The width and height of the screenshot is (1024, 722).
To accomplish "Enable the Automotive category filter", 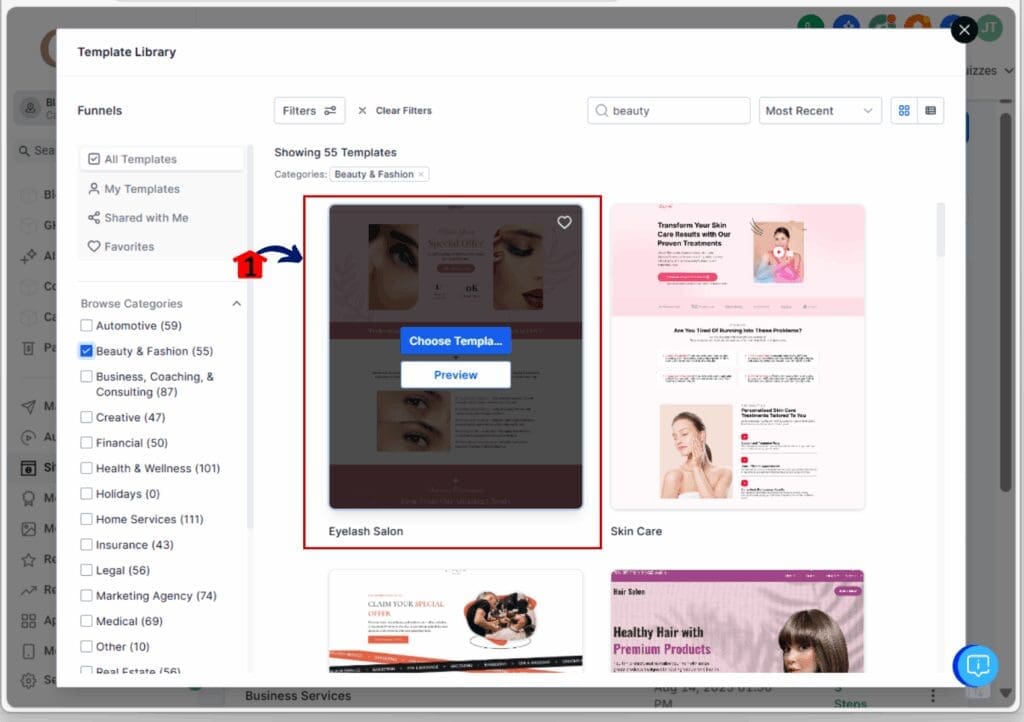I will 86,324.
